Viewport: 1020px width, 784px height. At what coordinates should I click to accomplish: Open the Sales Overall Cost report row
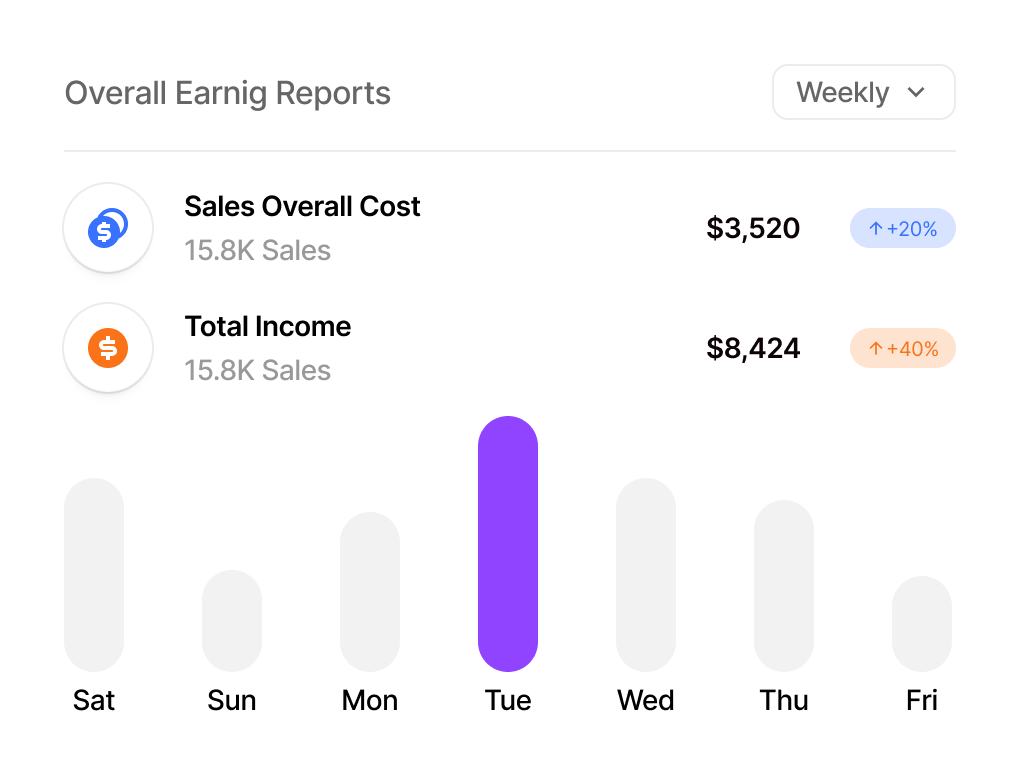(302, 206)
